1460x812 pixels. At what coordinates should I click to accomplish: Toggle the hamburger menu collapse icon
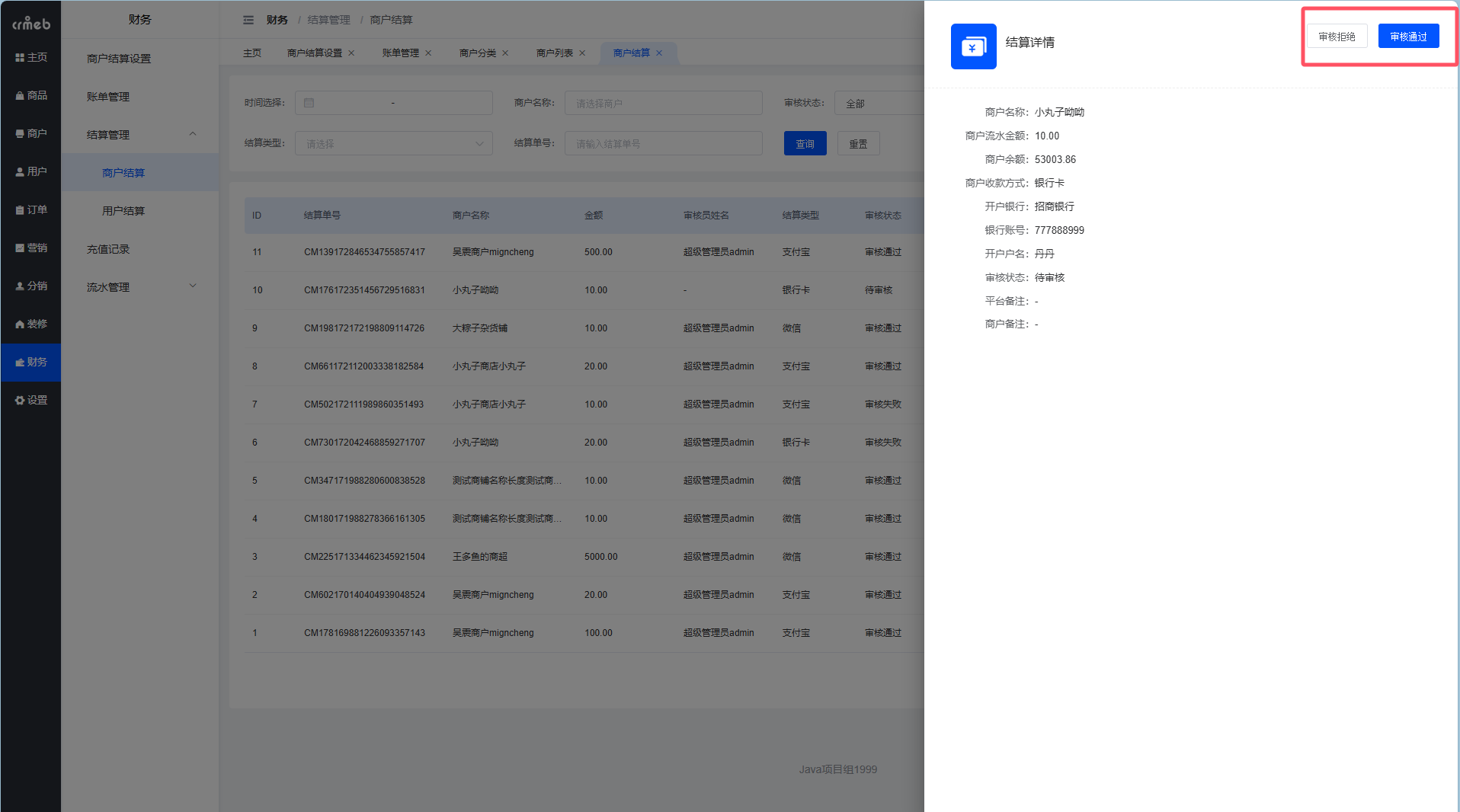pyautogui.click(x=248, y=20)
